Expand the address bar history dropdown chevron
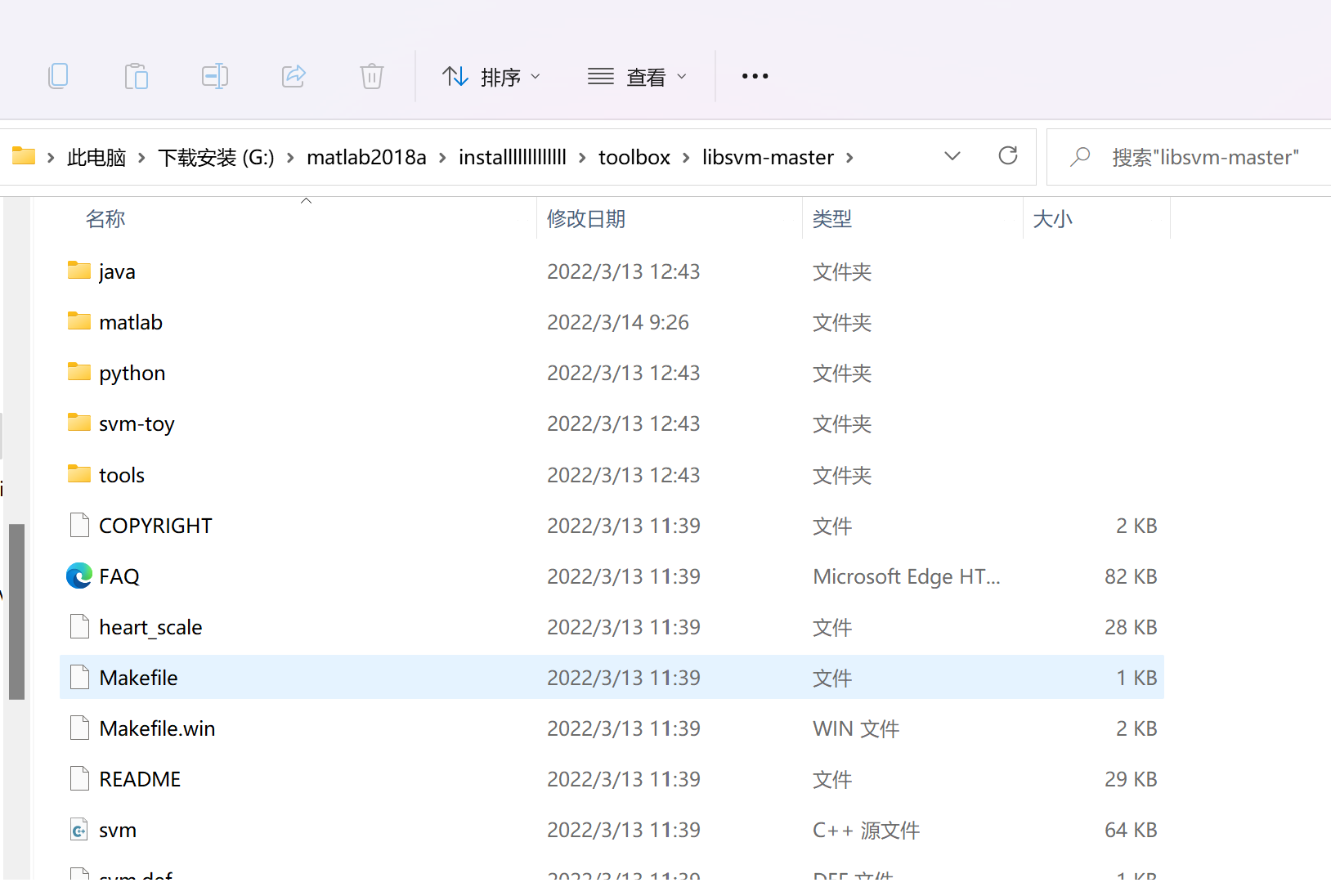 [952, 155]
